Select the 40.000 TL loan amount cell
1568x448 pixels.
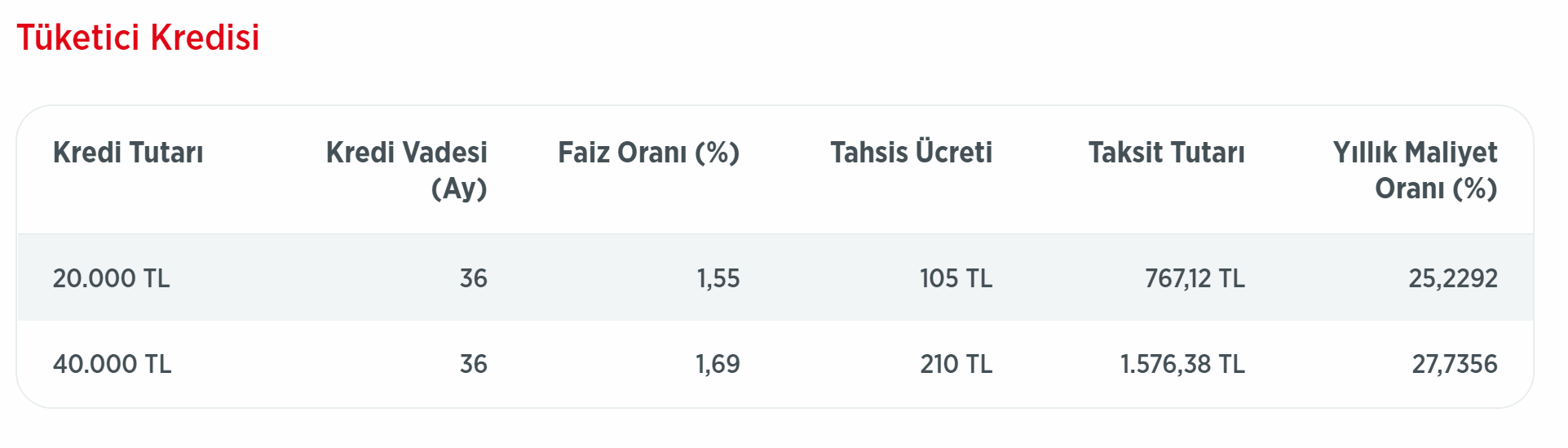[x=113, y=364]
